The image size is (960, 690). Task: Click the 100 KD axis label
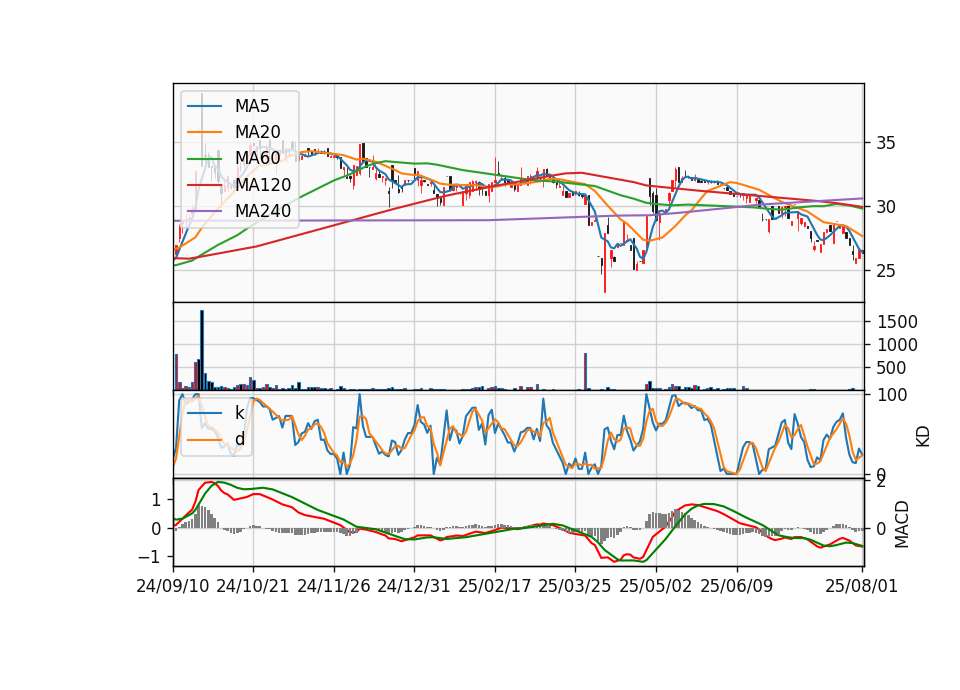(892, 395)
